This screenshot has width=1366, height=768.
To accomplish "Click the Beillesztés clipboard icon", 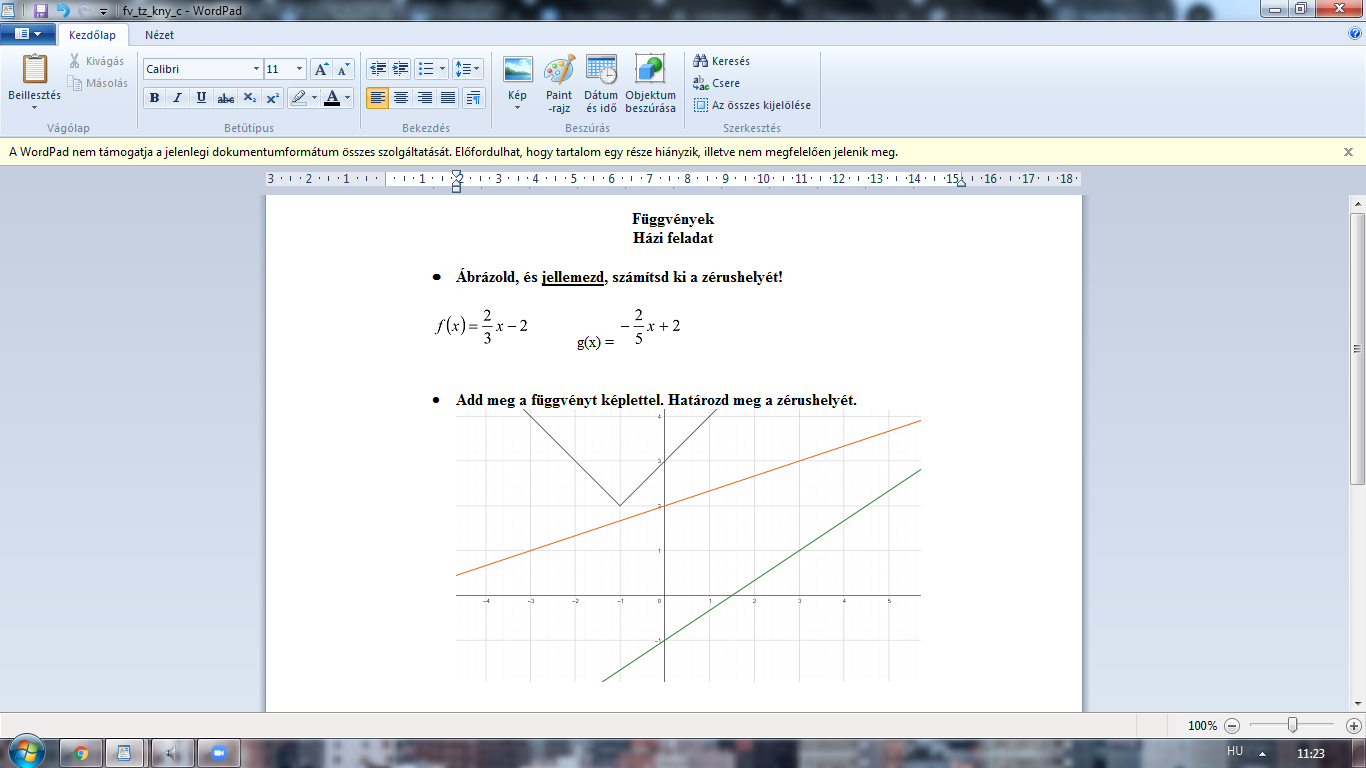I will (x=35, y=70).
